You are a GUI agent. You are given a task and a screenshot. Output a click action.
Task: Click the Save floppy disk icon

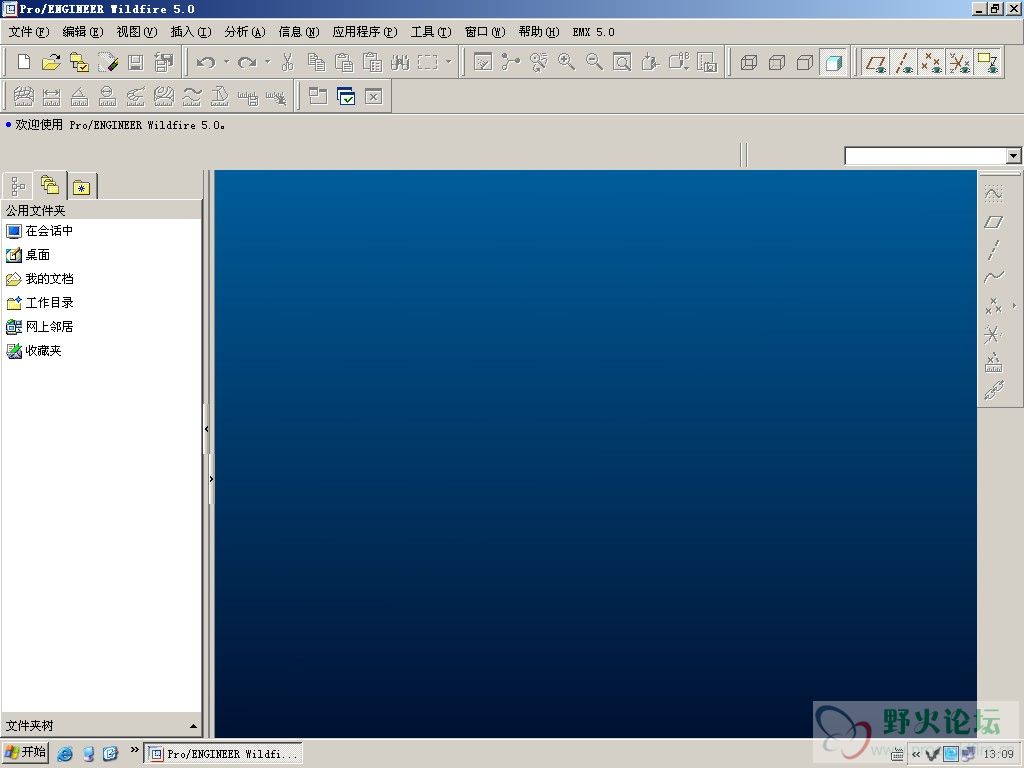coord(135,62)
